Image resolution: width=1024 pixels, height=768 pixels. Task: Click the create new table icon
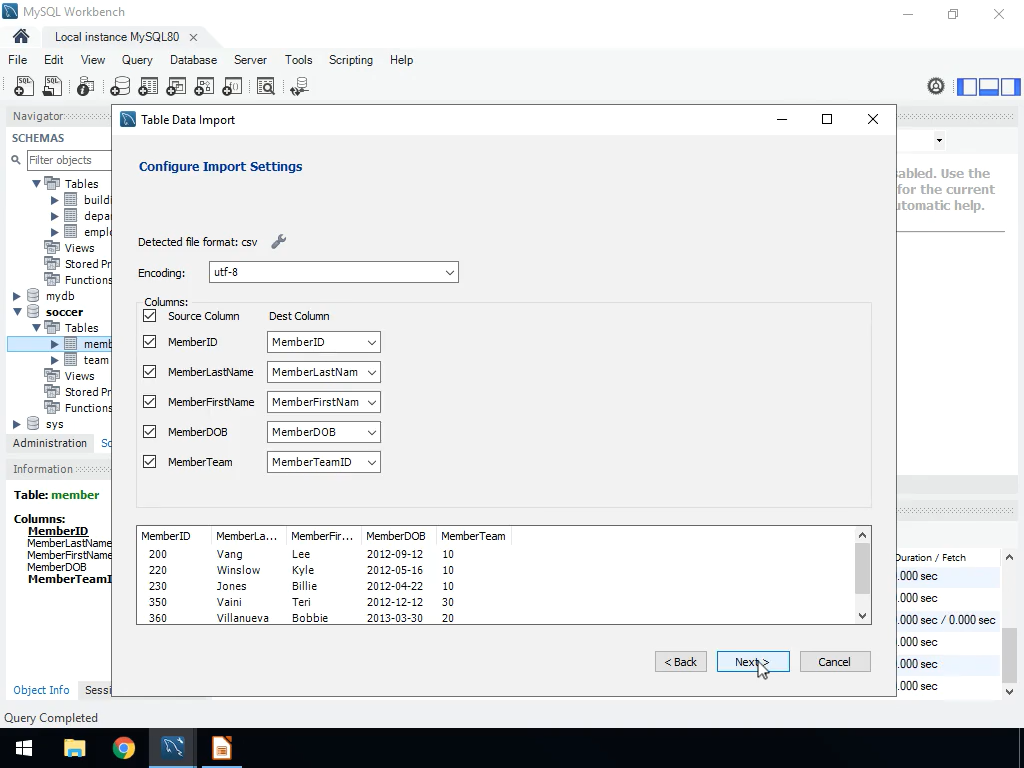point(148,87)
